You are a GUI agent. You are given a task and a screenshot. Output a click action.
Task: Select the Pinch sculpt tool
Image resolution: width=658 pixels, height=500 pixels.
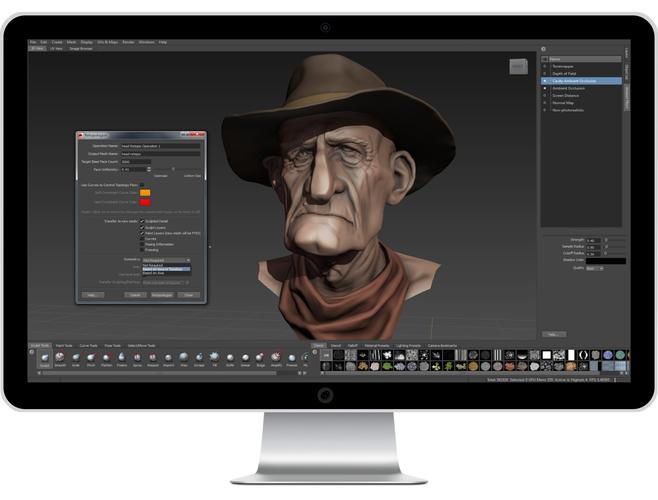coord(91,358)
